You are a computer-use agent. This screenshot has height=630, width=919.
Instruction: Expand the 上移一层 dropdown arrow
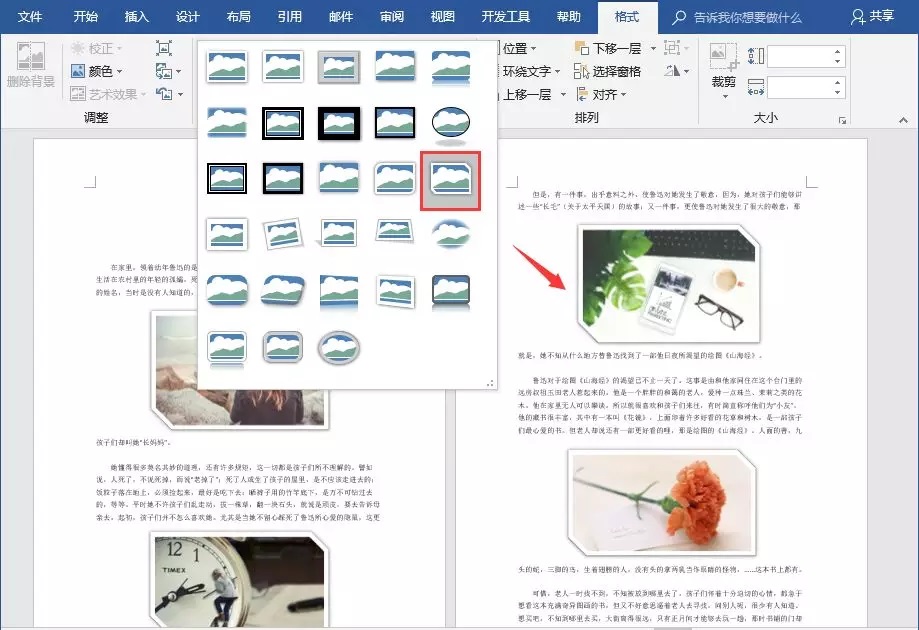coord(563,94)
